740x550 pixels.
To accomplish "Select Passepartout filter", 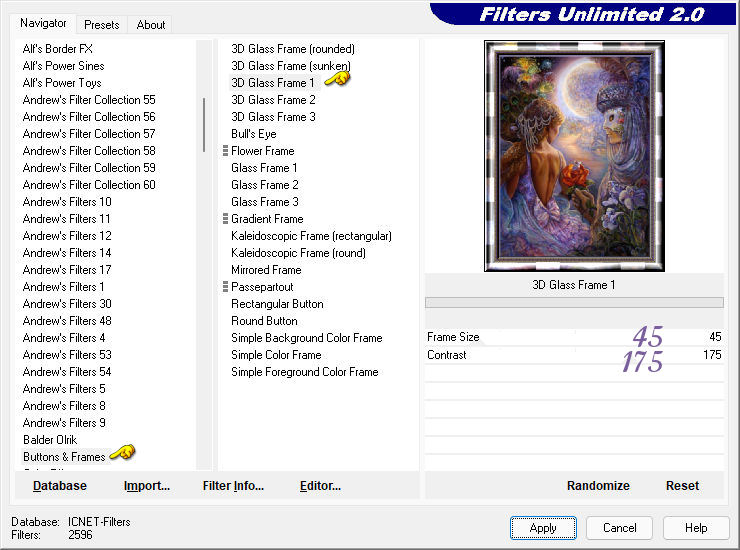I will tap(262, 287).
